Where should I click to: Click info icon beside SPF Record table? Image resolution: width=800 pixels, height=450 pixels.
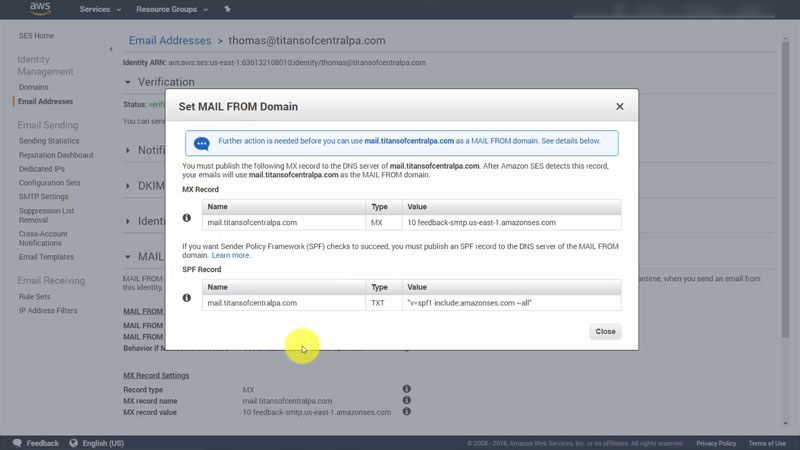[x=187, y=297]
